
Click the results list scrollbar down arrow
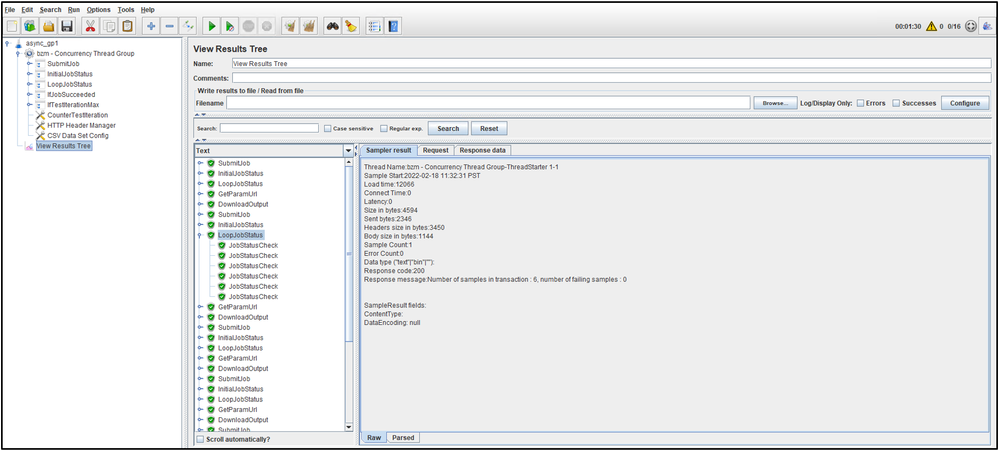point(348,427)
